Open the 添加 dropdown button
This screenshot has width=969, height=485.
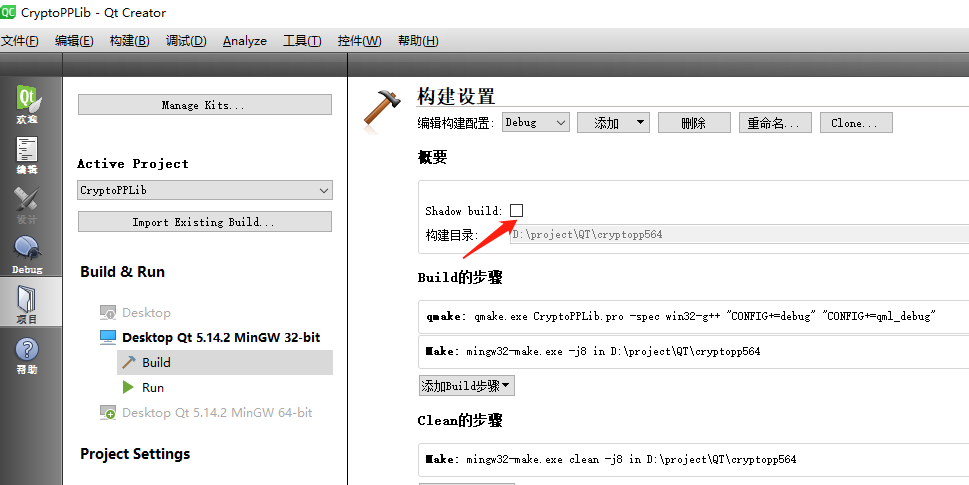click(x=613, y=123)
